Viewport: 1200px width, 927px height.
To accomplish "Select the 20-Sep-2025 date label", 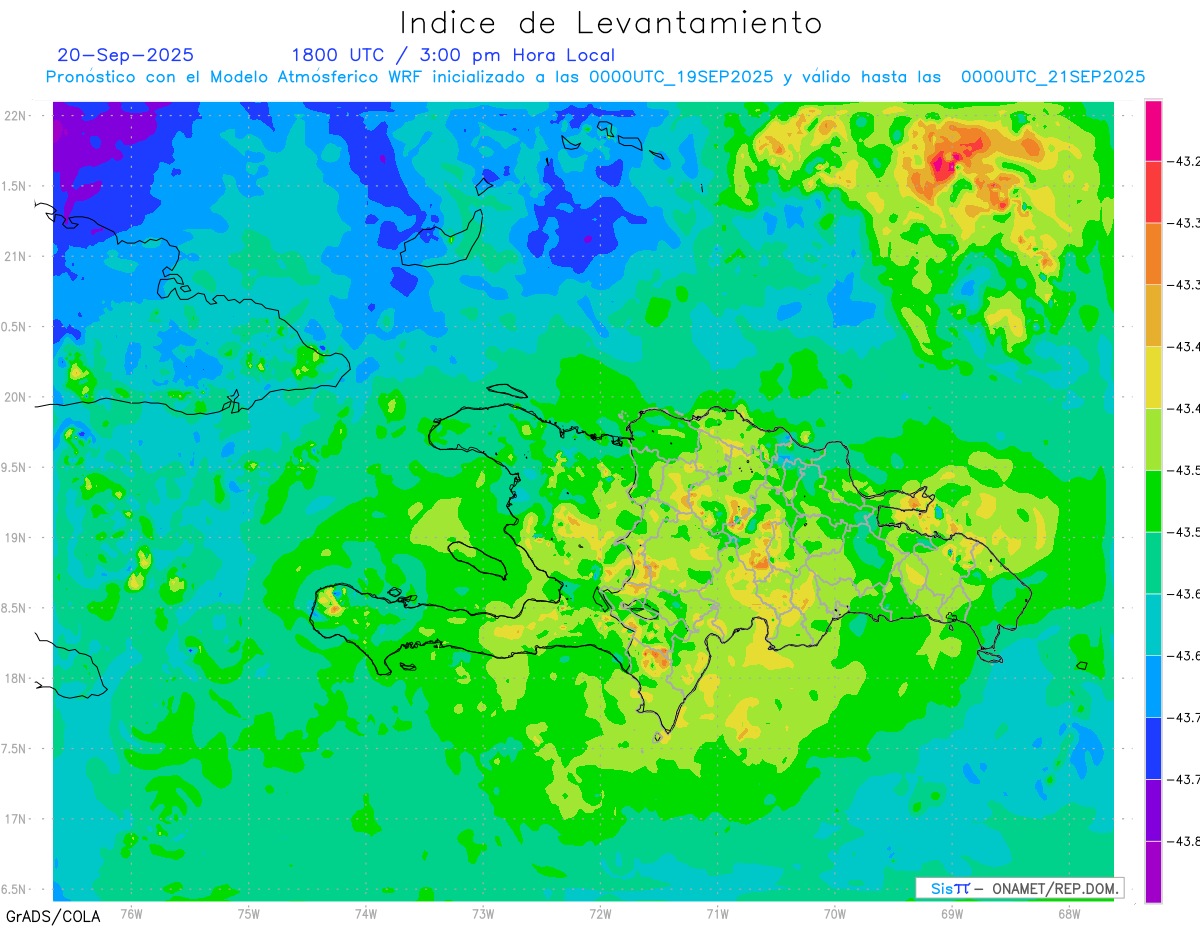I will [126, 55].
